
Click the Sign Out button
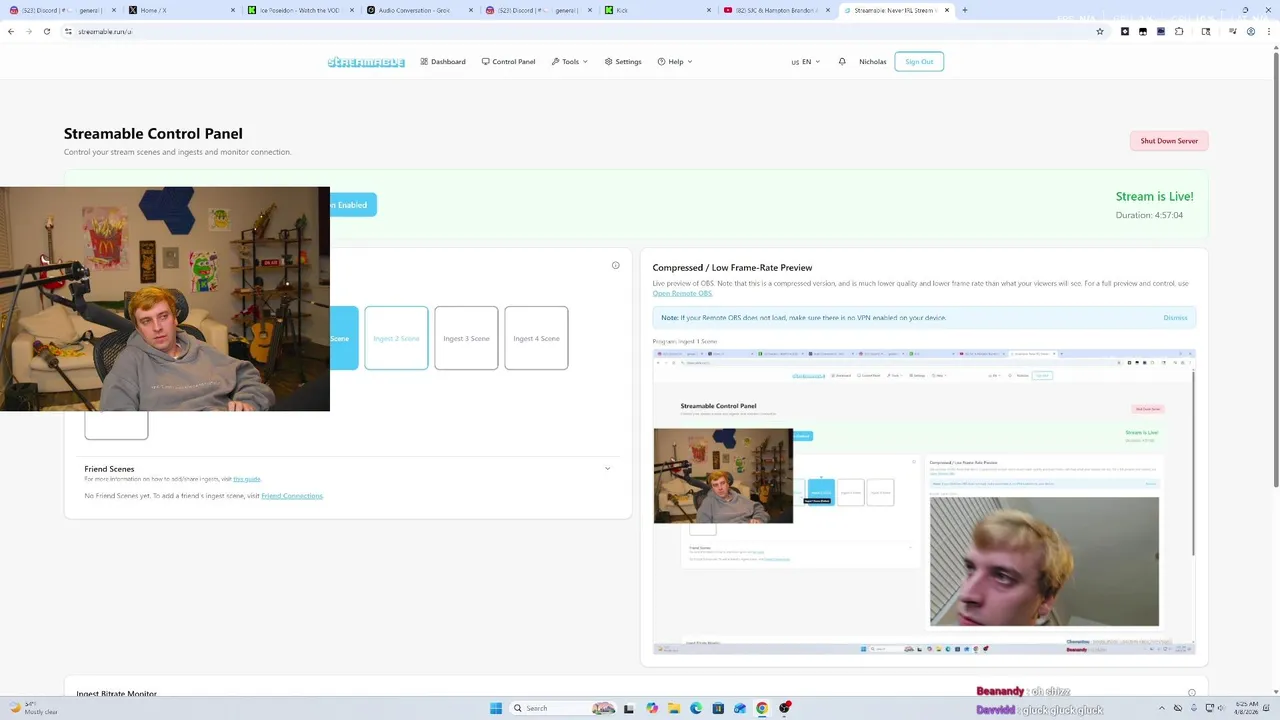tap(919, 62)
